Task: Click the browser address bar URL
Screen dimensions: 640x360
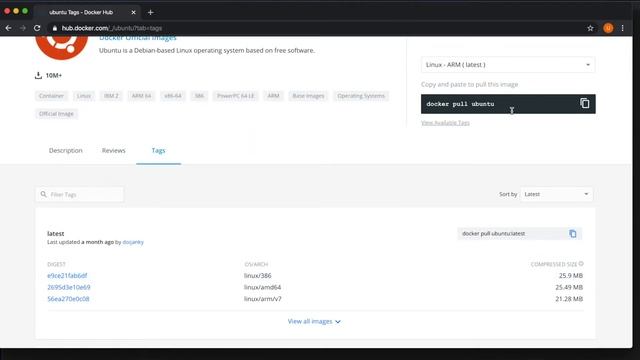Action: pos(112,28)
